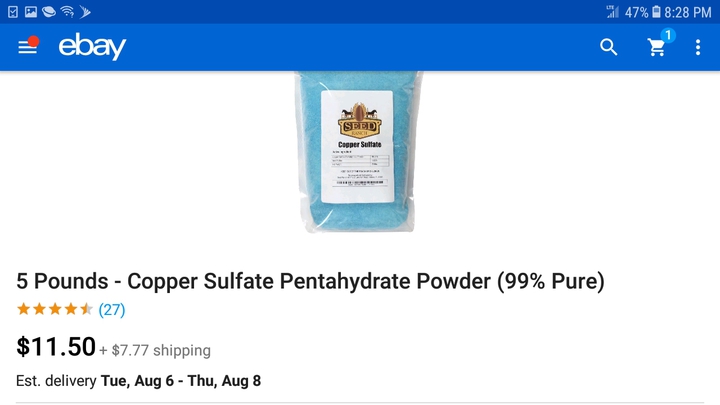Open the copper sulfate product image
Screen dimensions: 720x405
pyautogui.click(x=359, y=152)
